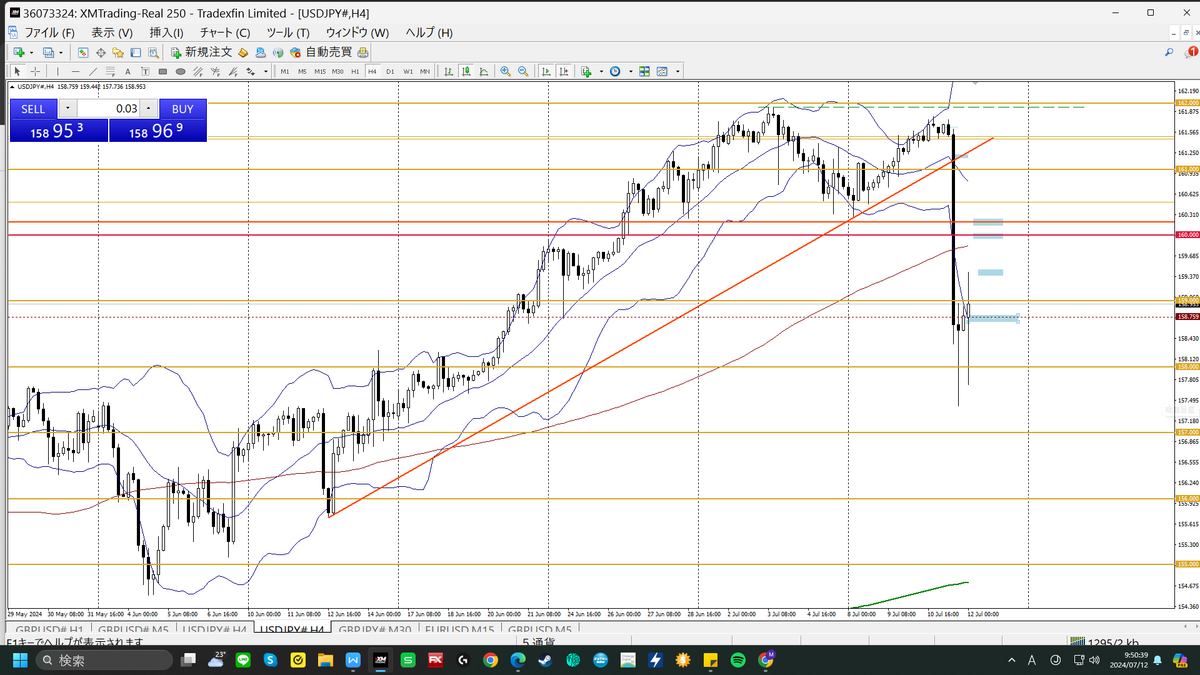
Task: Display chart as bar chart
Action: pyautogui.click(x=447, y=71)
